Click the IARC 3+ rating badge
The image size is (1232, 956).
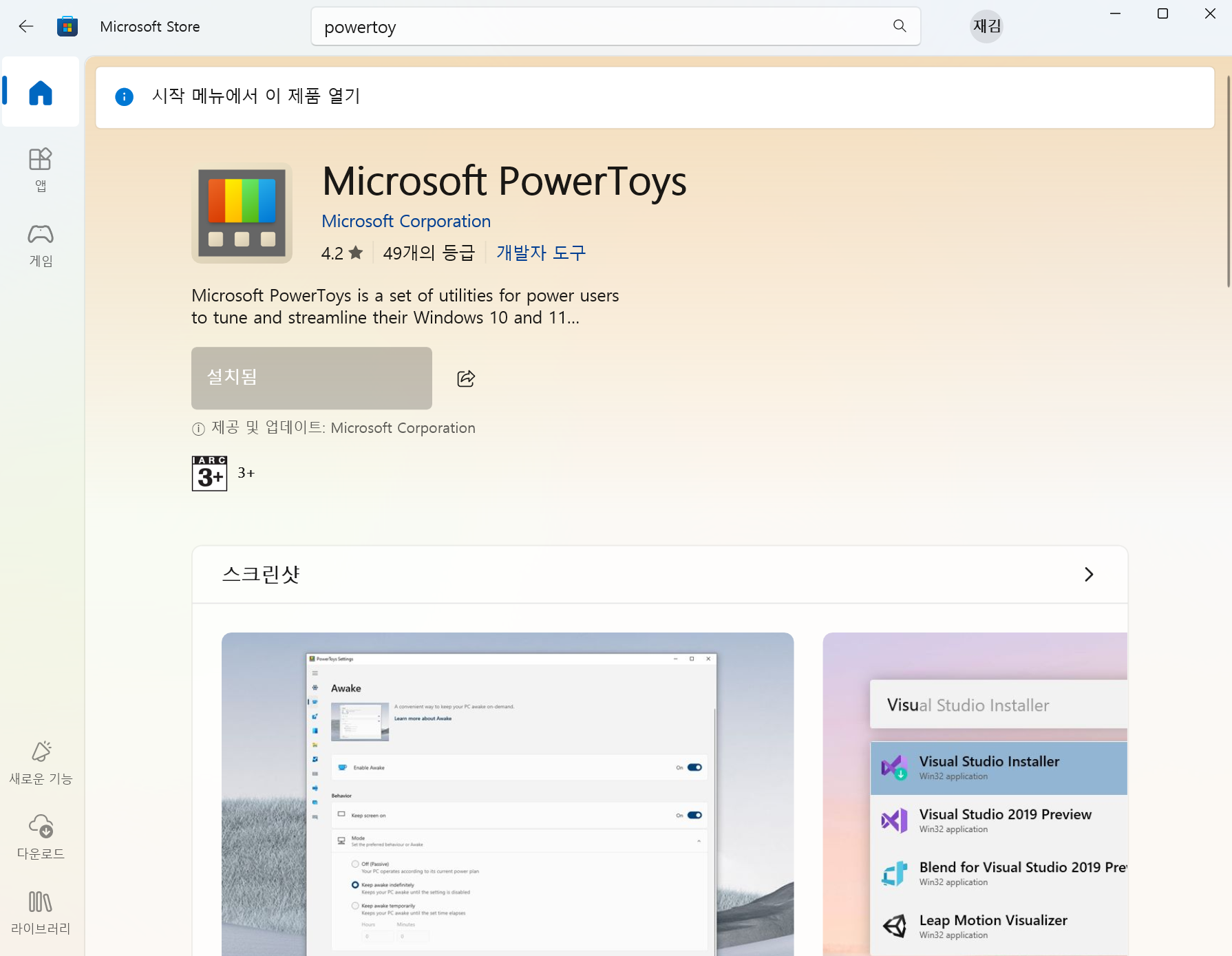(209, 473)
